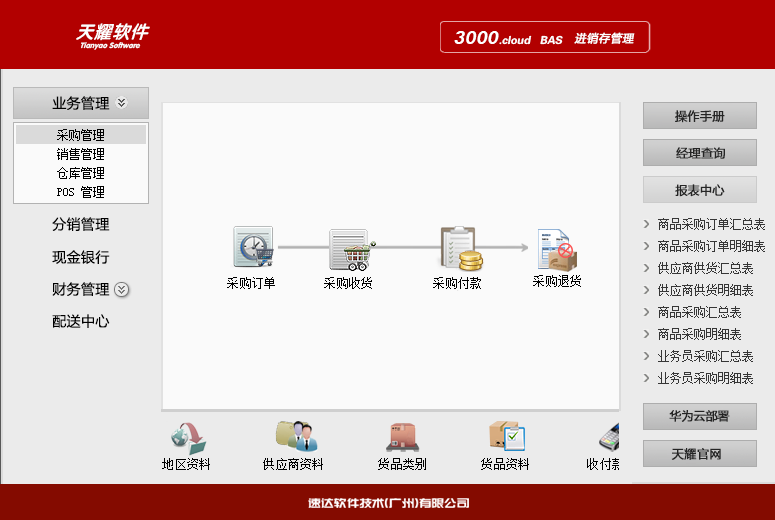Open the 地区资料 region data icon
Viewport: 775px width, 520px height.
(x=187, y=437)
